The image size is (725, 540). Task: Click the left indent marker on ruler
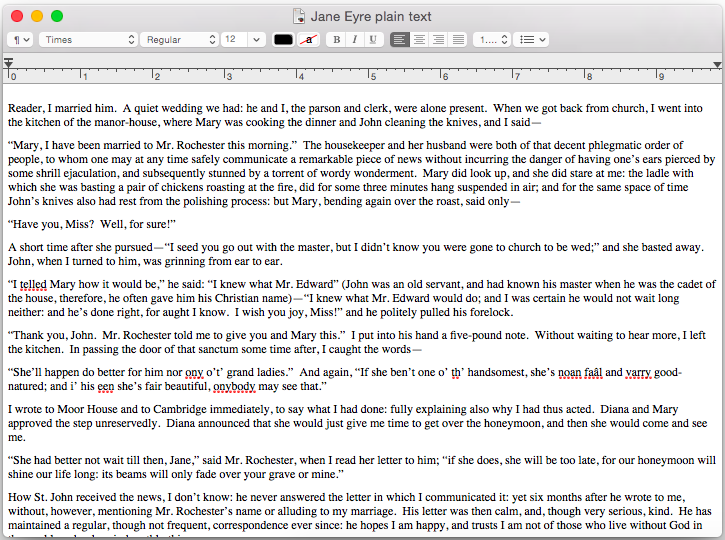pos(8,62)
